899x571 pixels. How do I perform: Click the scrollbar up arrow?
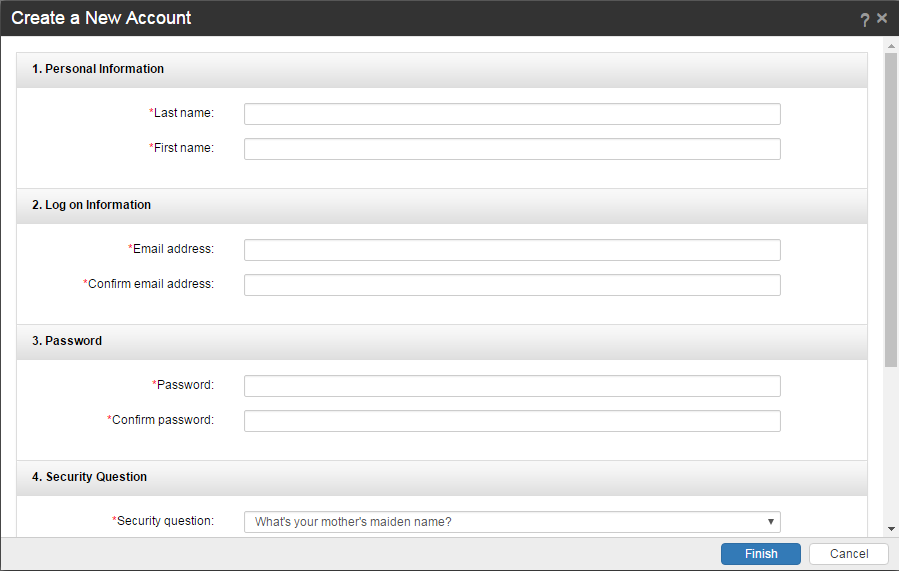[x=890, y=45]
